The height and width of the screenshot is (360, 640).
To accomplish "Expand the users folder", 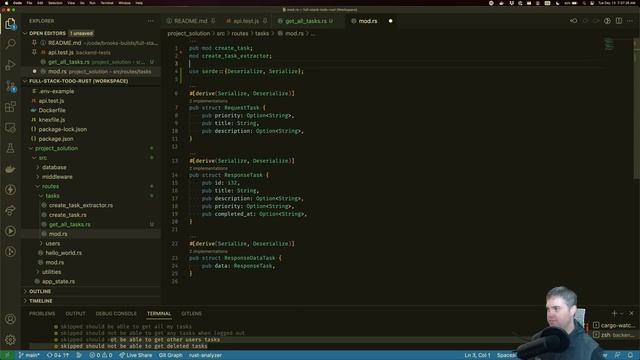I will point(41,244).
